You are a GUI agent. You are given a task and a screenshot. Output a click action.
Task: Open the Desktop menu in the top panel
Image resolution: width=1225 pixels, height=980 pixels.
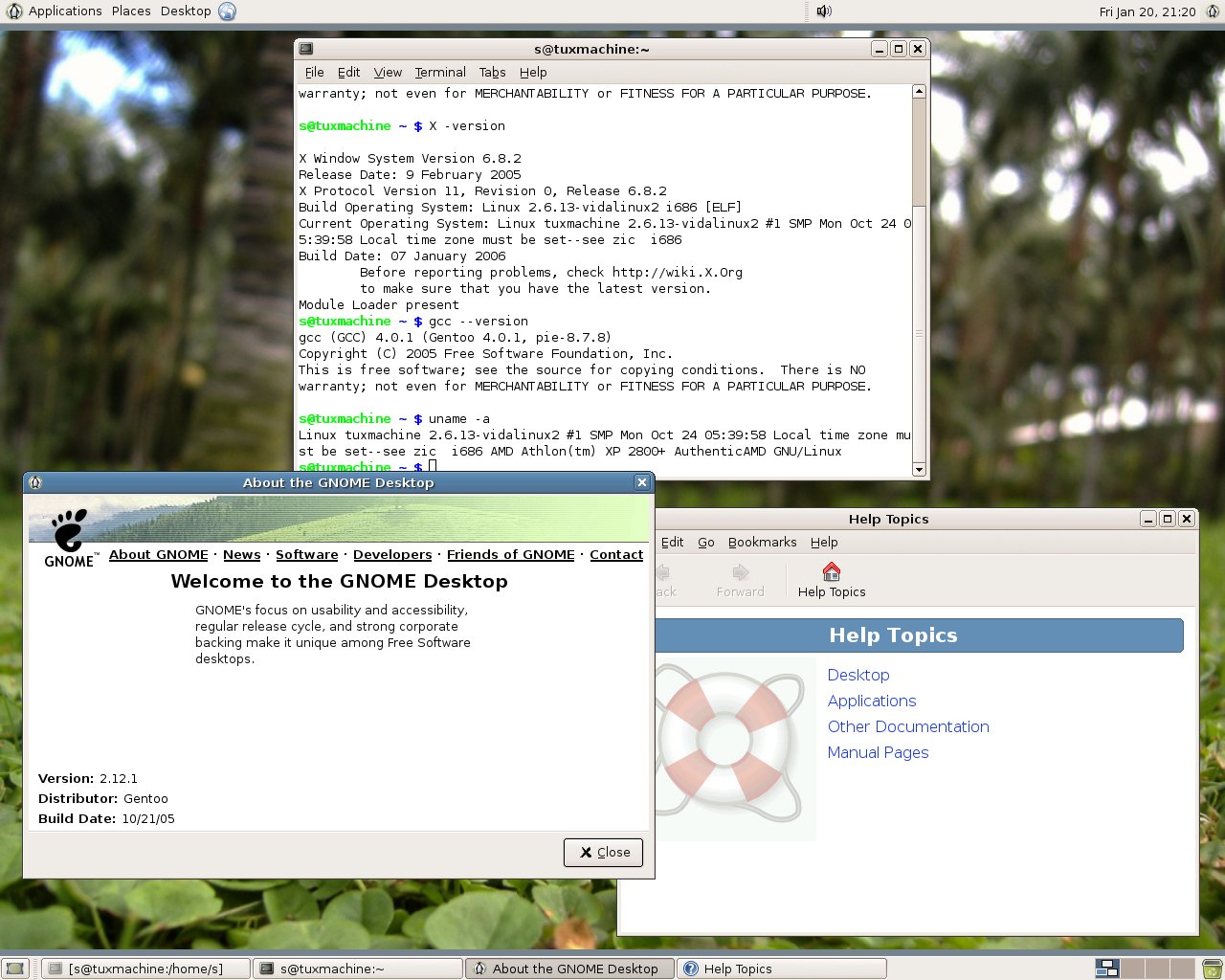(x=186, y=11)
